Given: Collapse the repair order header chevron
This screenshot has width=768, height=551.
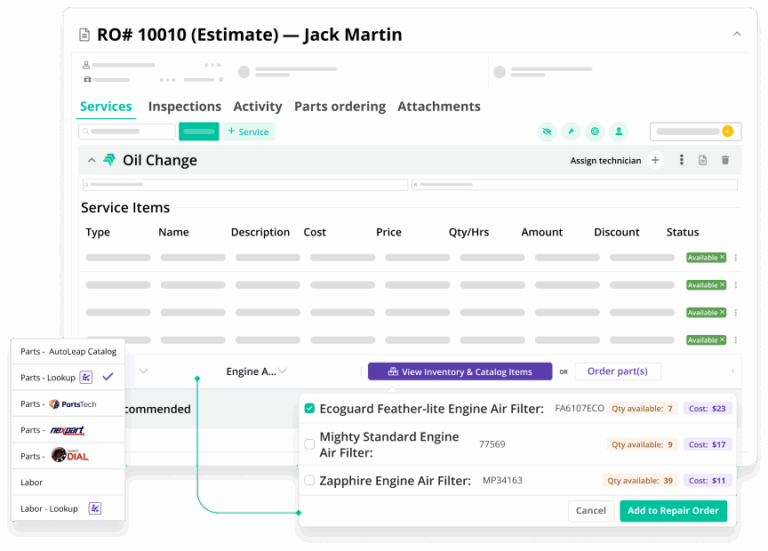Looking at the screenshot, I should pos(737,34).
